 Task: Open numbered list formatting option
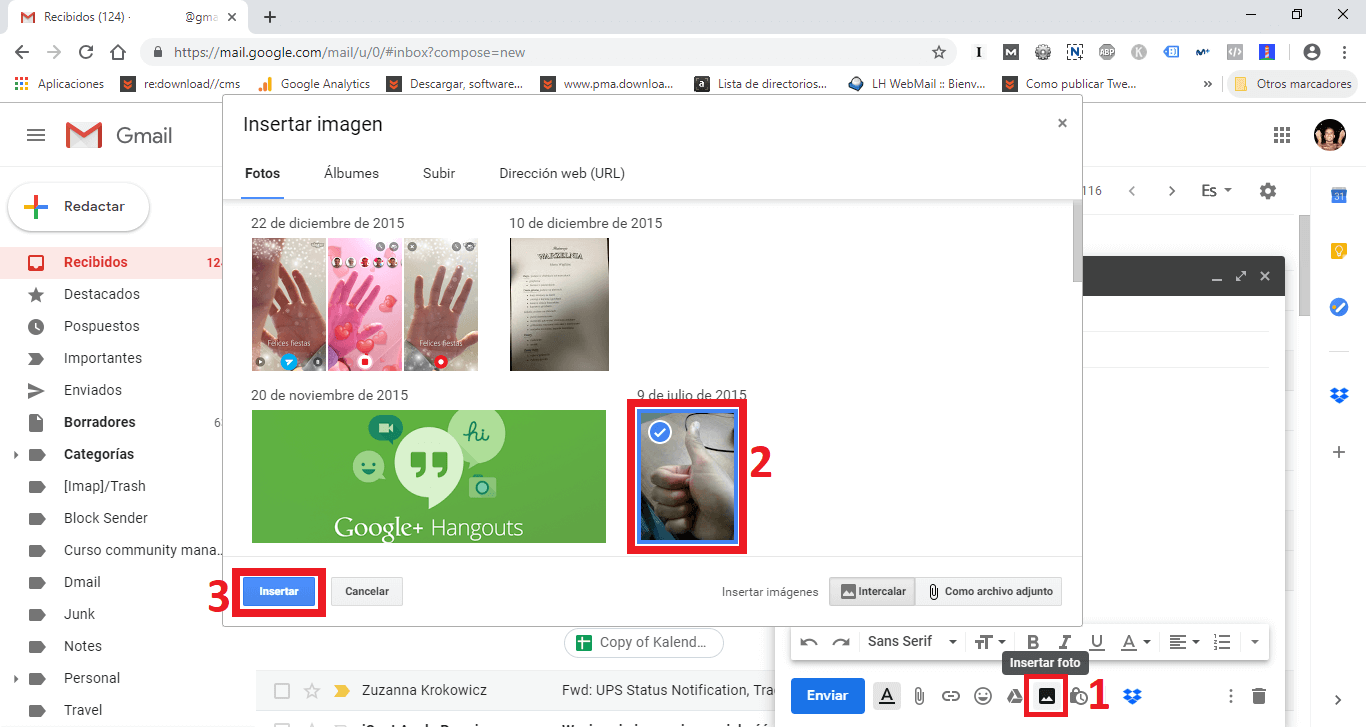coord(1221,642)
